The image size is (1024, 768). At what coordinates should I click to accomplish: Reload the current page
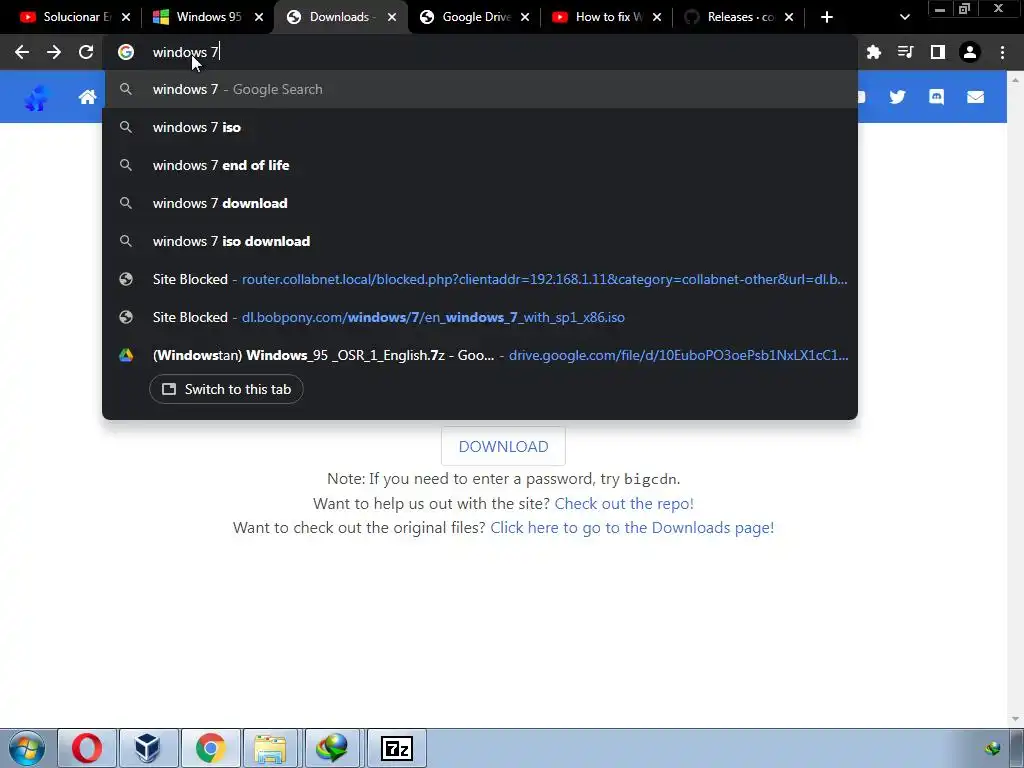tap(86, 52)
